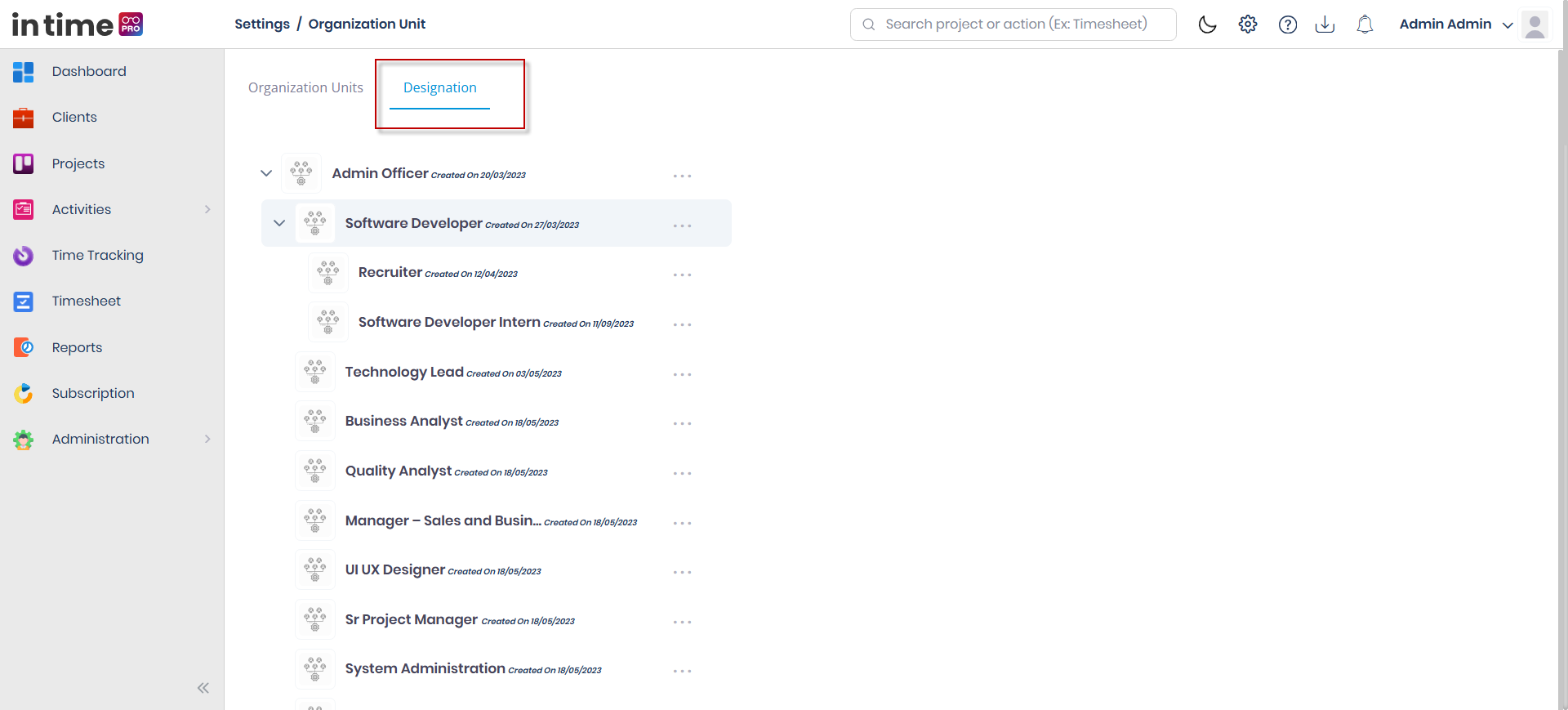Image resolution: width=1568 pixels, height=710 pixels.
Task: Click Recruiter designation icon
Action: pyautogui.click(x=328, y=273)
